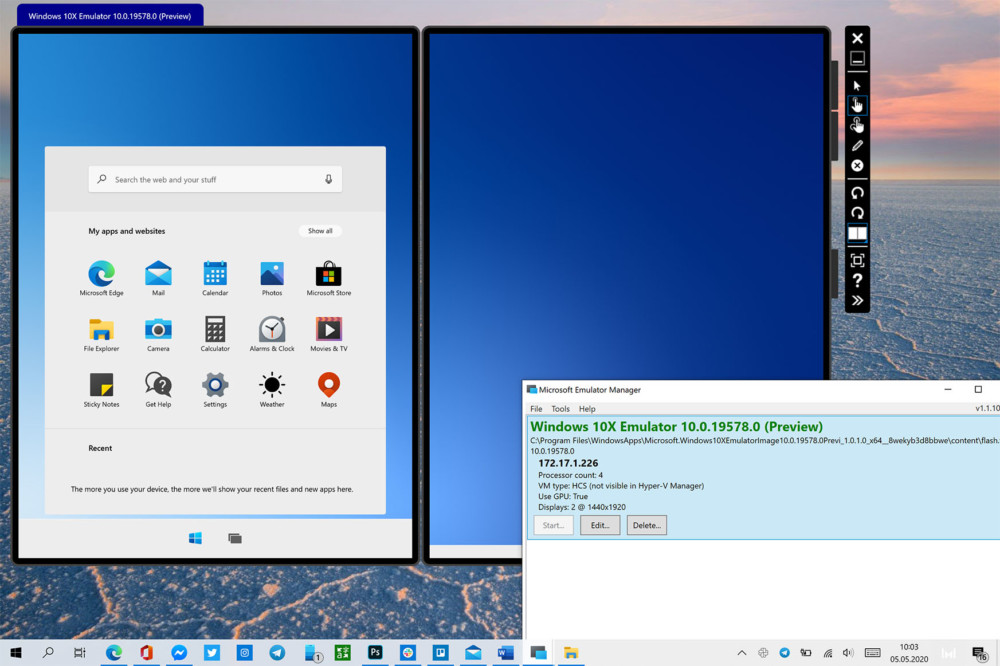Open Photos app in emulator launcher
This screenshot has height=666, width=1000.
[272, 279]
